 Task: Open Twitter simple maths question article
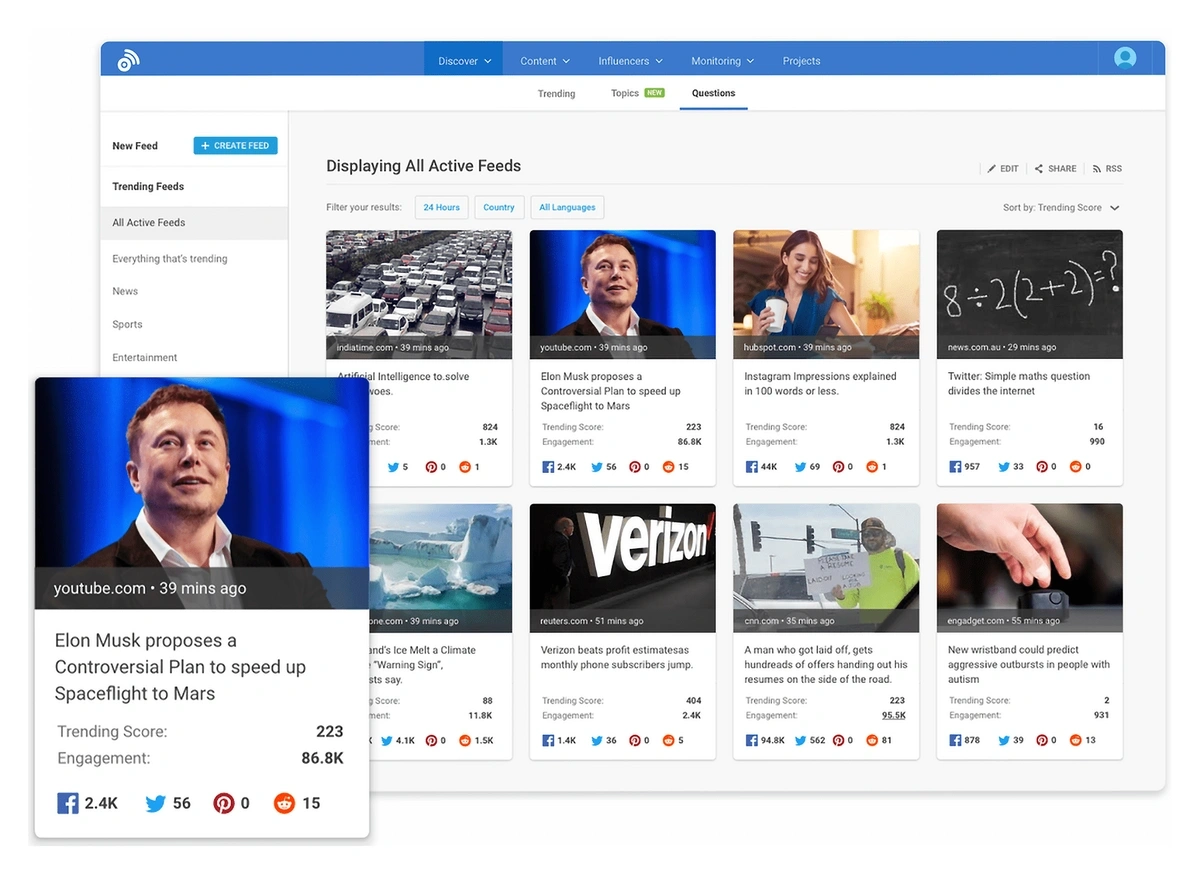tap(1019, 384)
